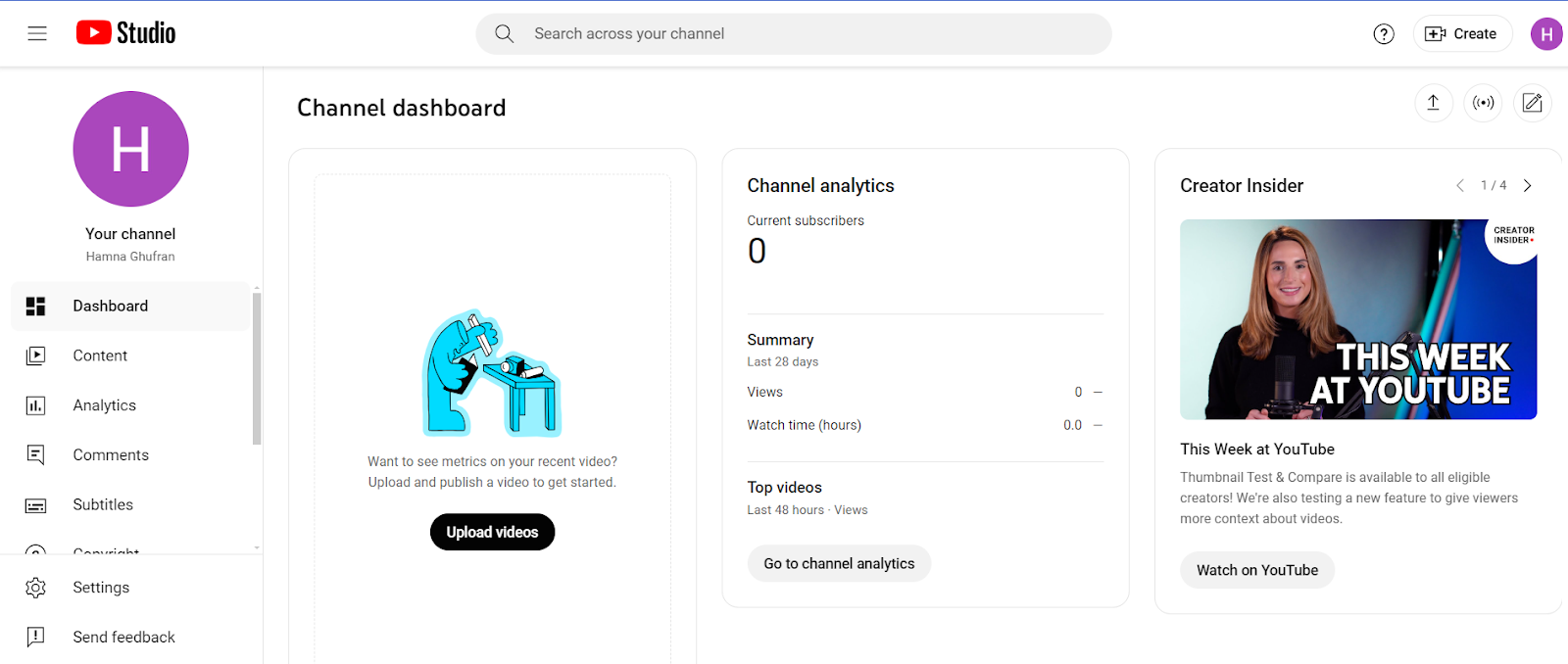This screenshot has width=1568, height=664.
Task: Open Comments in the sidebar
Action: click(x=130, y=455)
